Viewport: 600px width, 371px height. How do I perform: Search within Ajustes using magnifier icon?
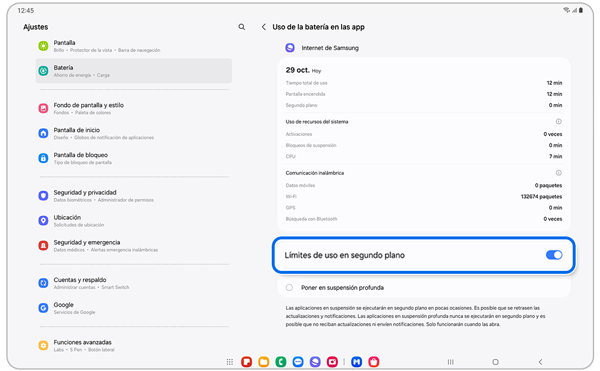pos(241,27)
